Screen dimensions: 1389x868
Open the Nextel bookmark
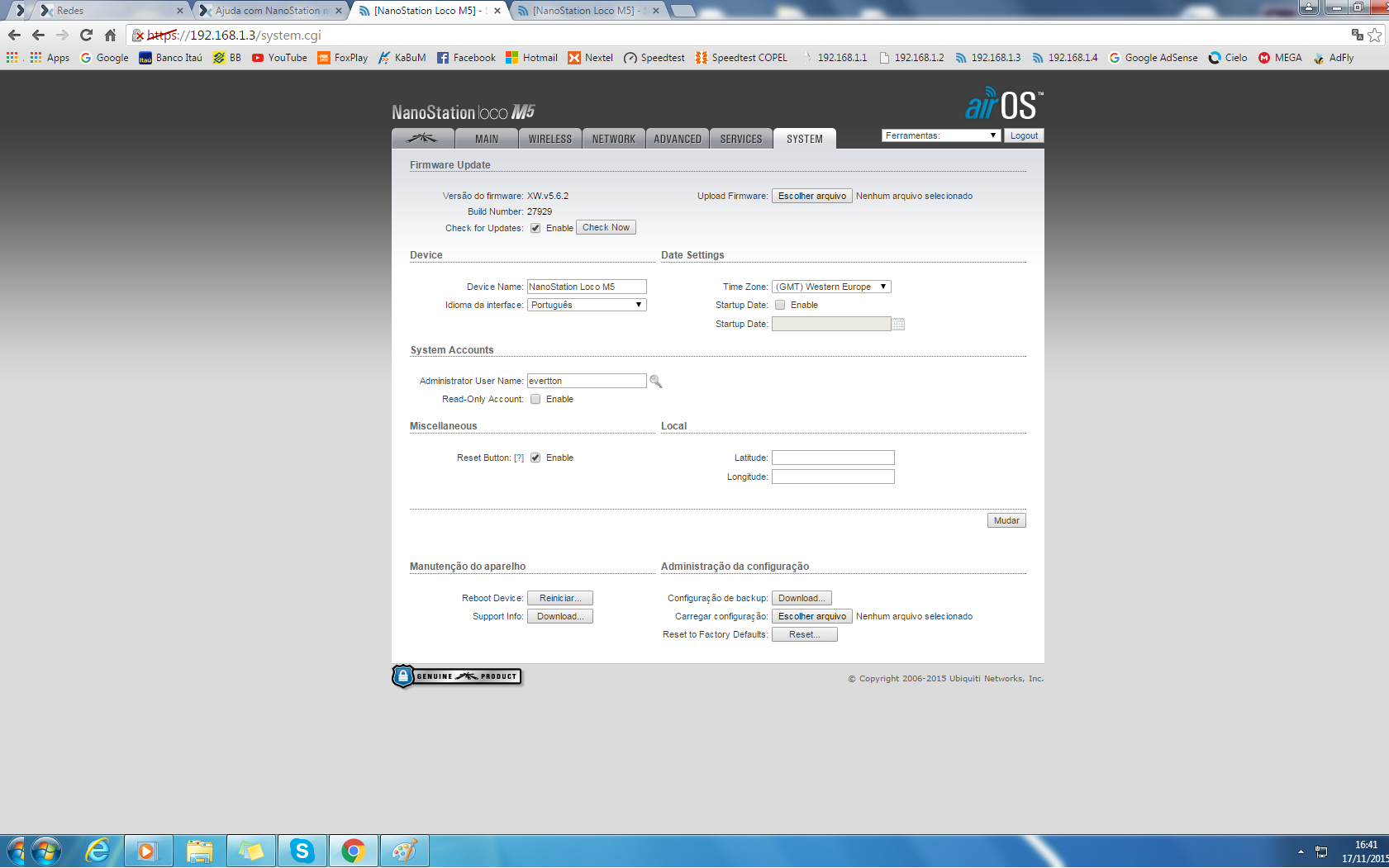[x=590, y=58]
